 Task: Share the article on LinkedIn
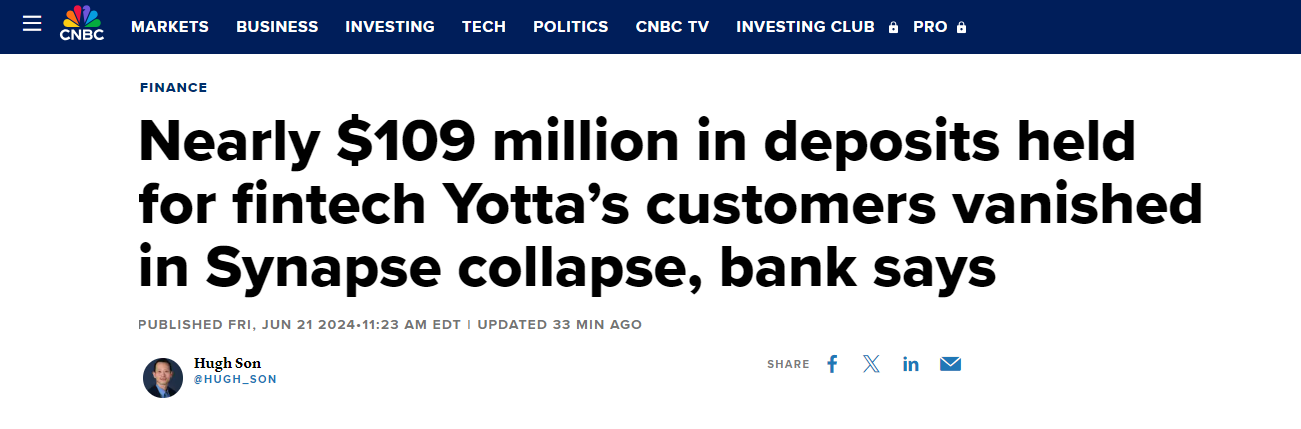[x=910, y=364]
